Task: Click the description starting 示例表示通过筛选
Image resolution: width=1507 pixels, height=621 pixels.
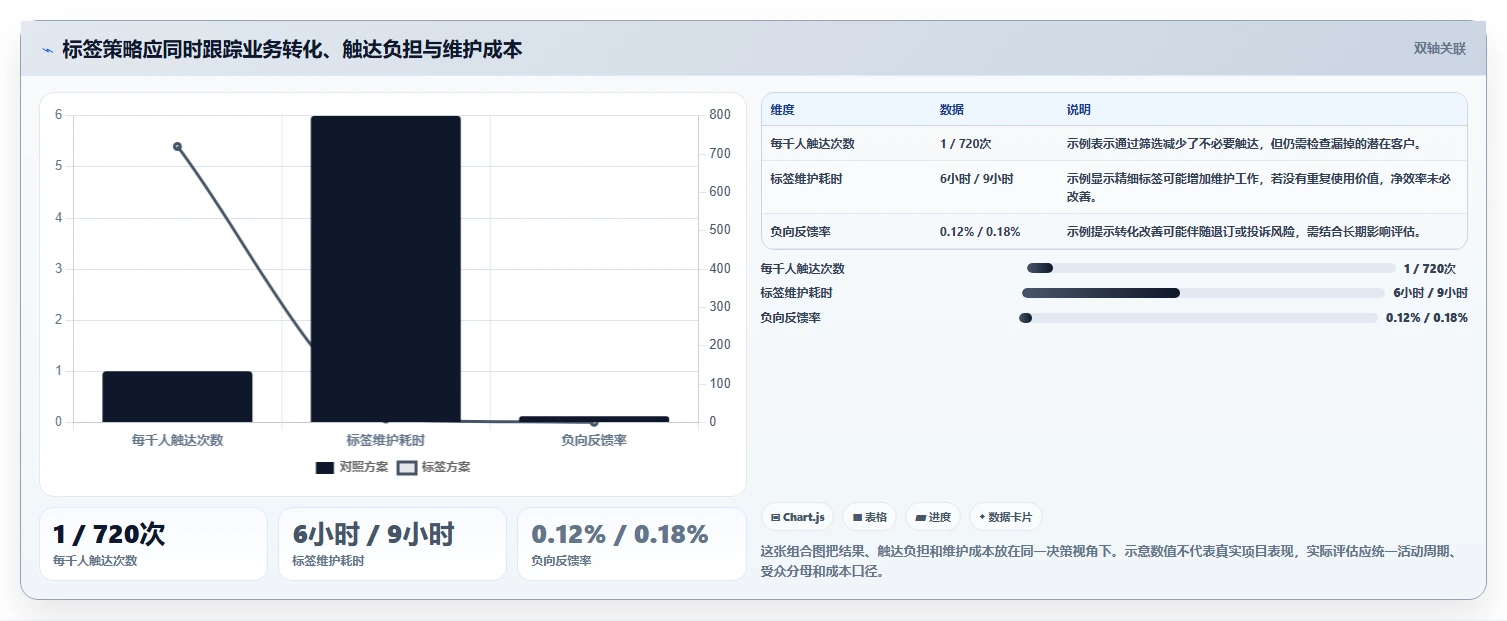Action: 1245,144
